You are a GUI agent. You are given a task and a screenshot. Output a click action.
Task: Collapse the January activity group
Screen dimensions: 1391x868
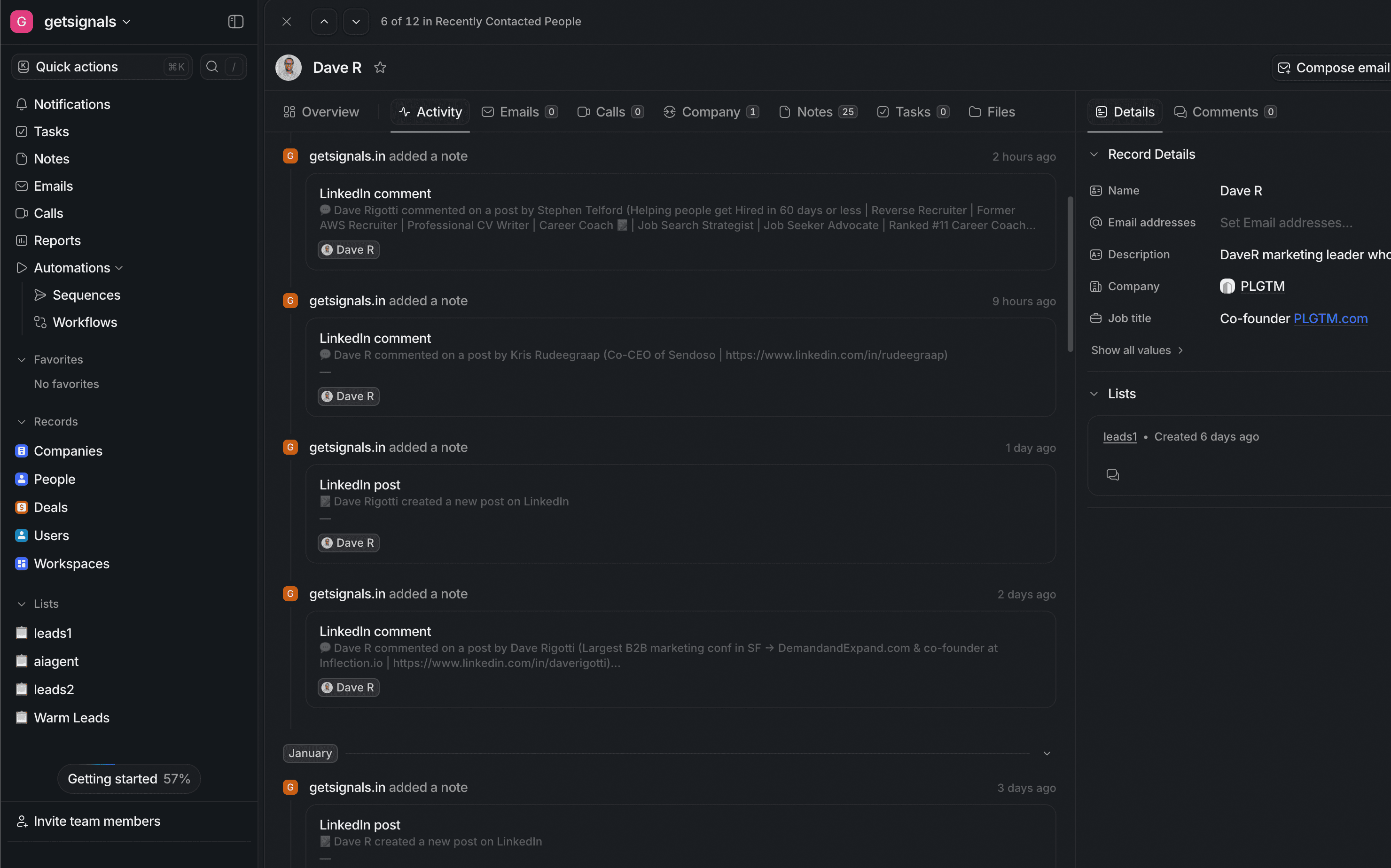(1047, 753)
